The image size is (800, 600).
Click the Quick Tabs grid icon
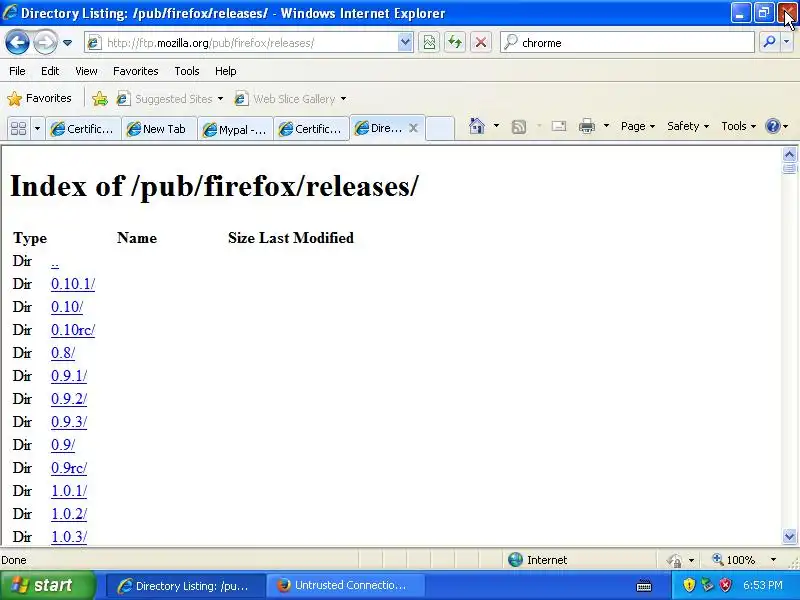pyautogui.click(x=19, y=129)
